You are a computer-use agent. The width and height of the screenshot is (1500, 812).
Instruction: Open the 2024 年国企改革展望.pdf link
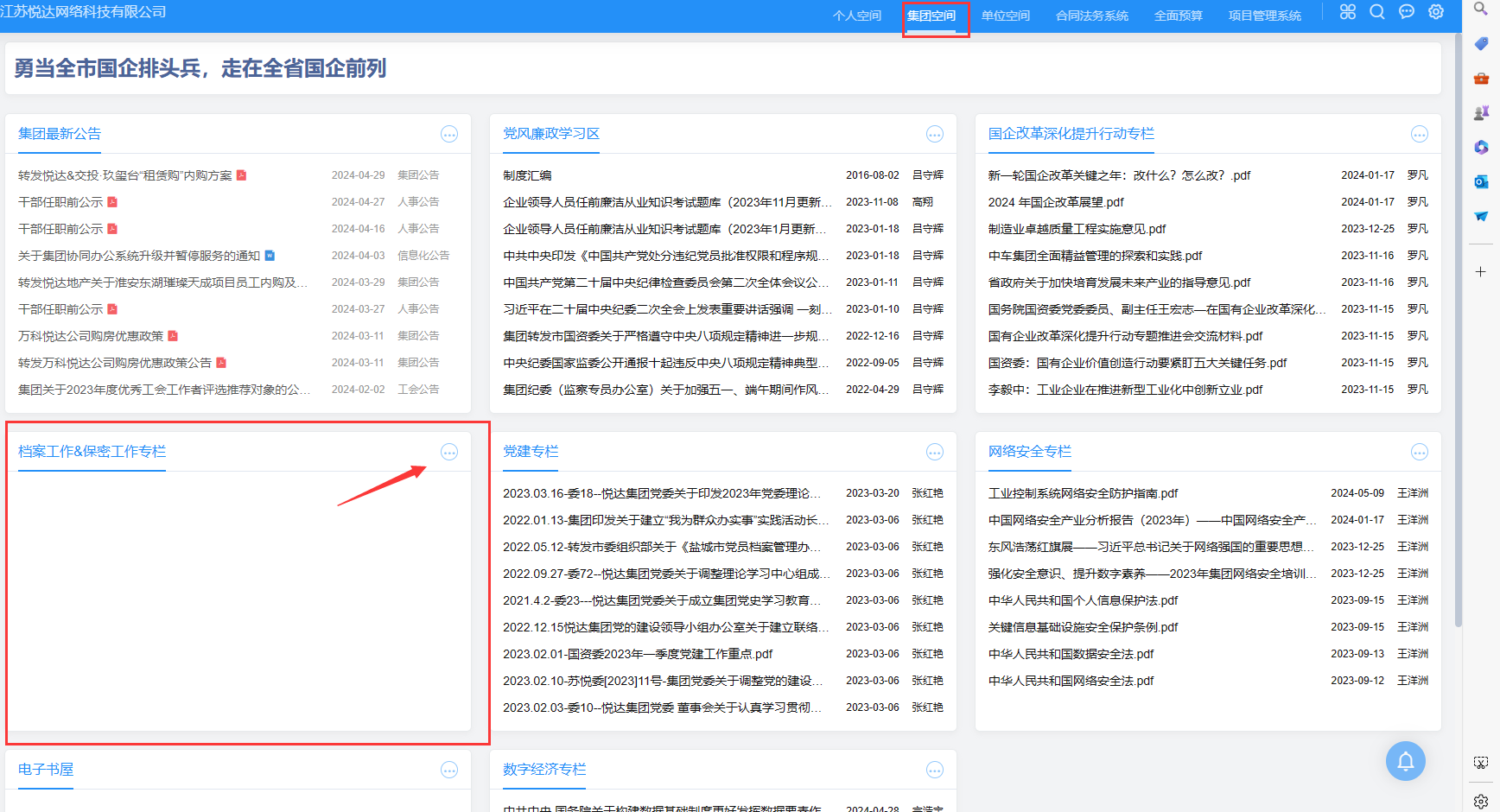pyautogui.click(x=1056, y=202)
